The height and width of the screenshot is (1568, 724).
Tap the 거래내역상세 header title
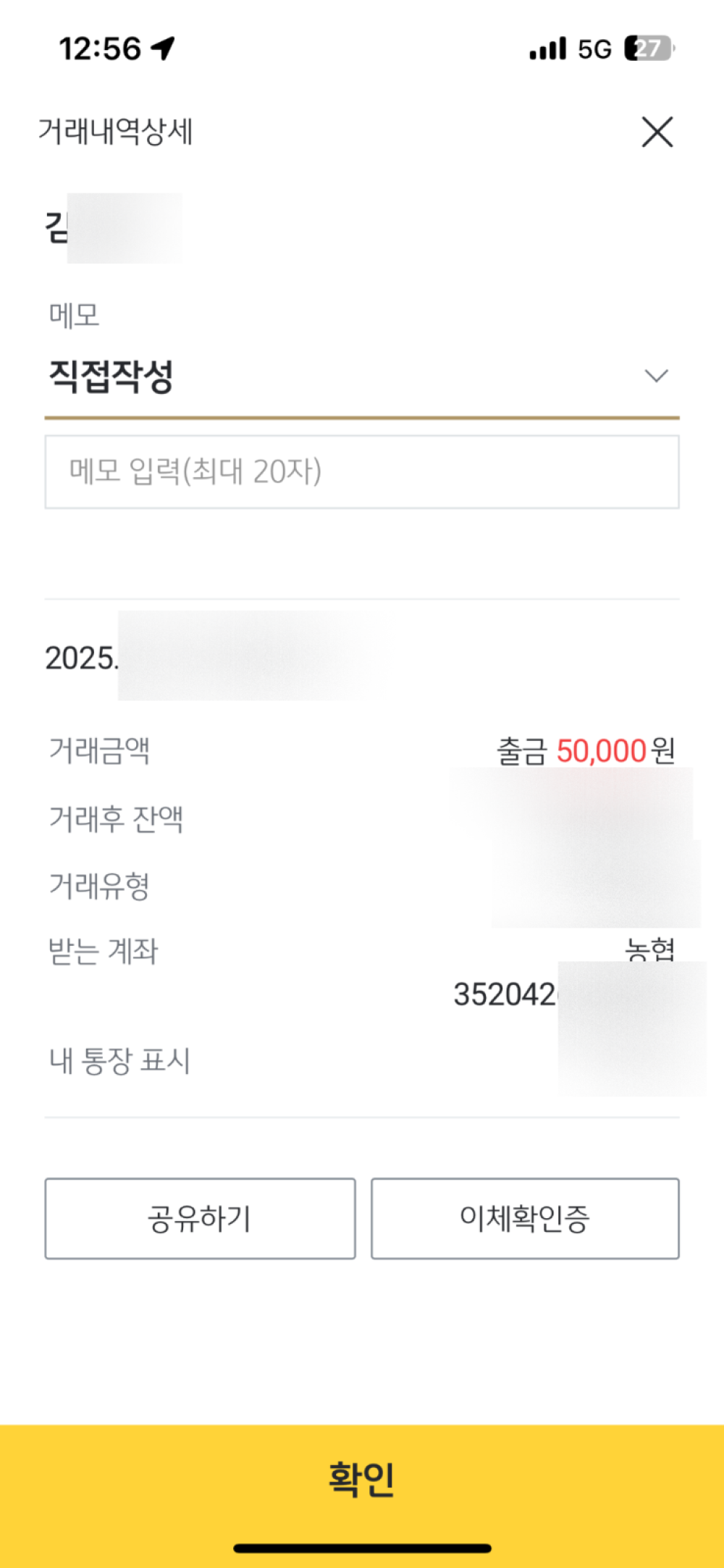115,132
